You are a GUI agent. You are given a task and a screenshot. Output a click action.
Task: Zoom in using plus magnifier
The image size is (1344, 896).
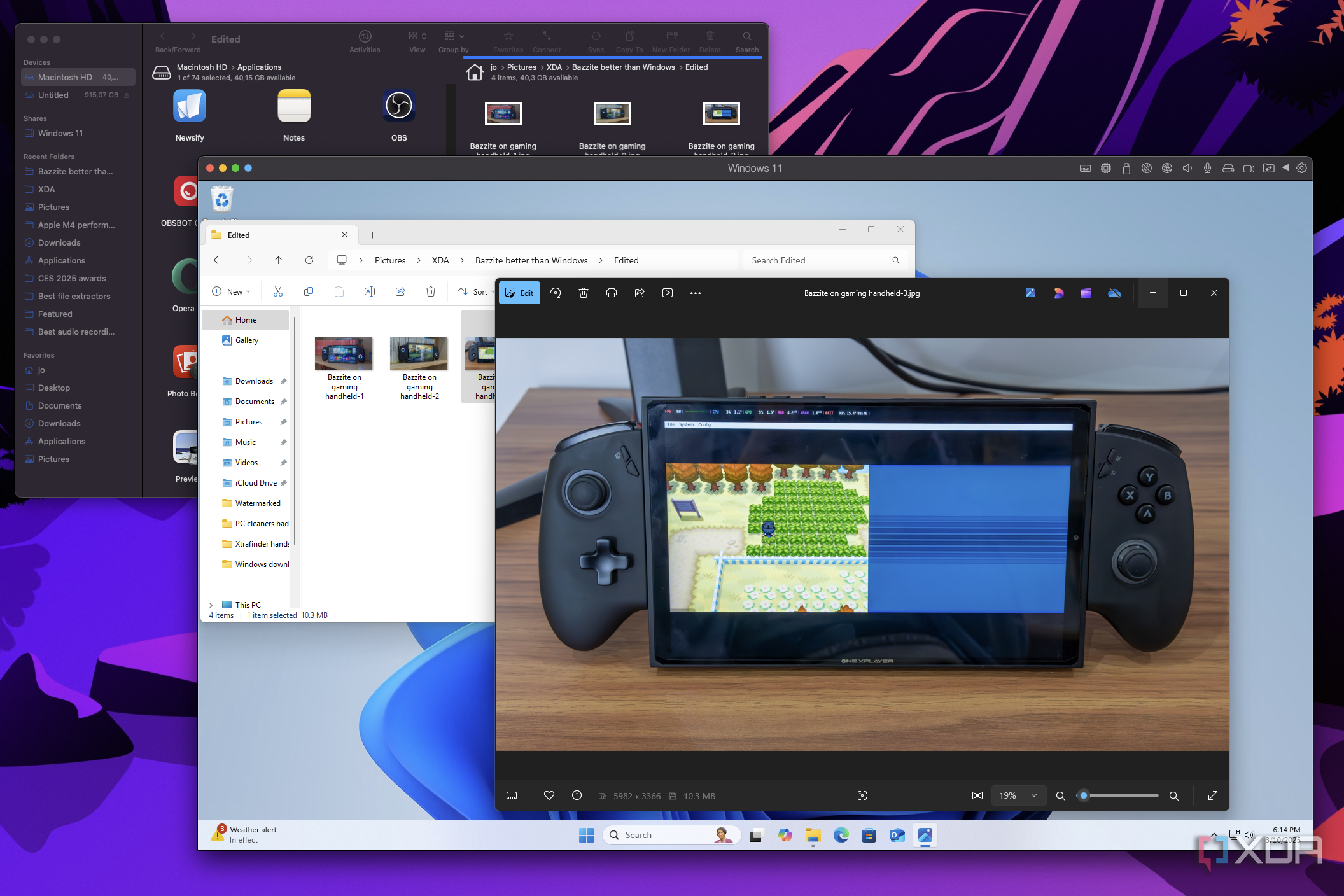click(1174, 795)
